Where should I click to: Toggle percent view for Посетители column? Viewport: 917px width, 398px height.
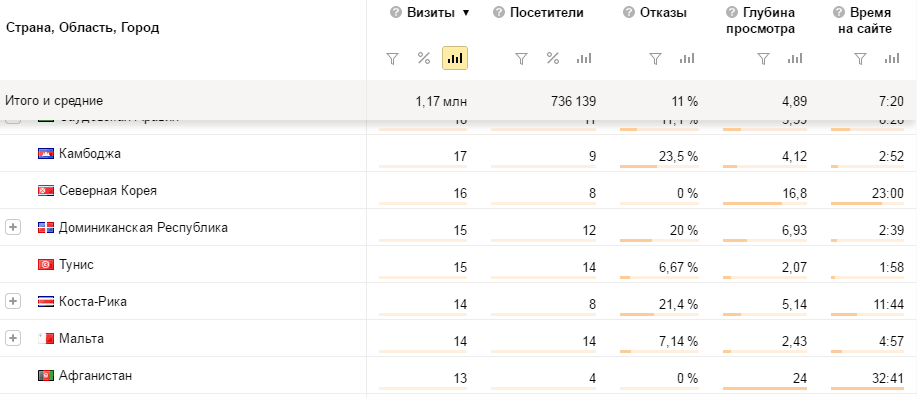[x=553, y=58]
